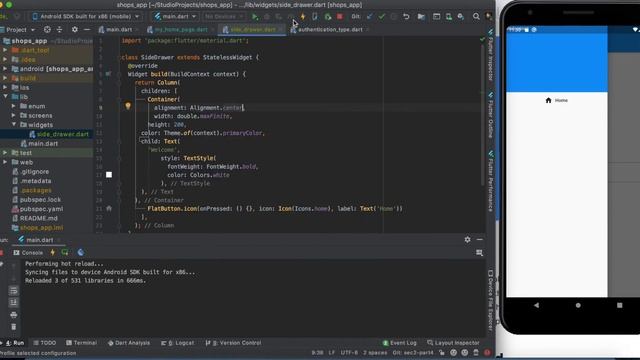Click Git branch sec2-part4 in status bar
Screen dimensions: 640x360
[412, 353]
